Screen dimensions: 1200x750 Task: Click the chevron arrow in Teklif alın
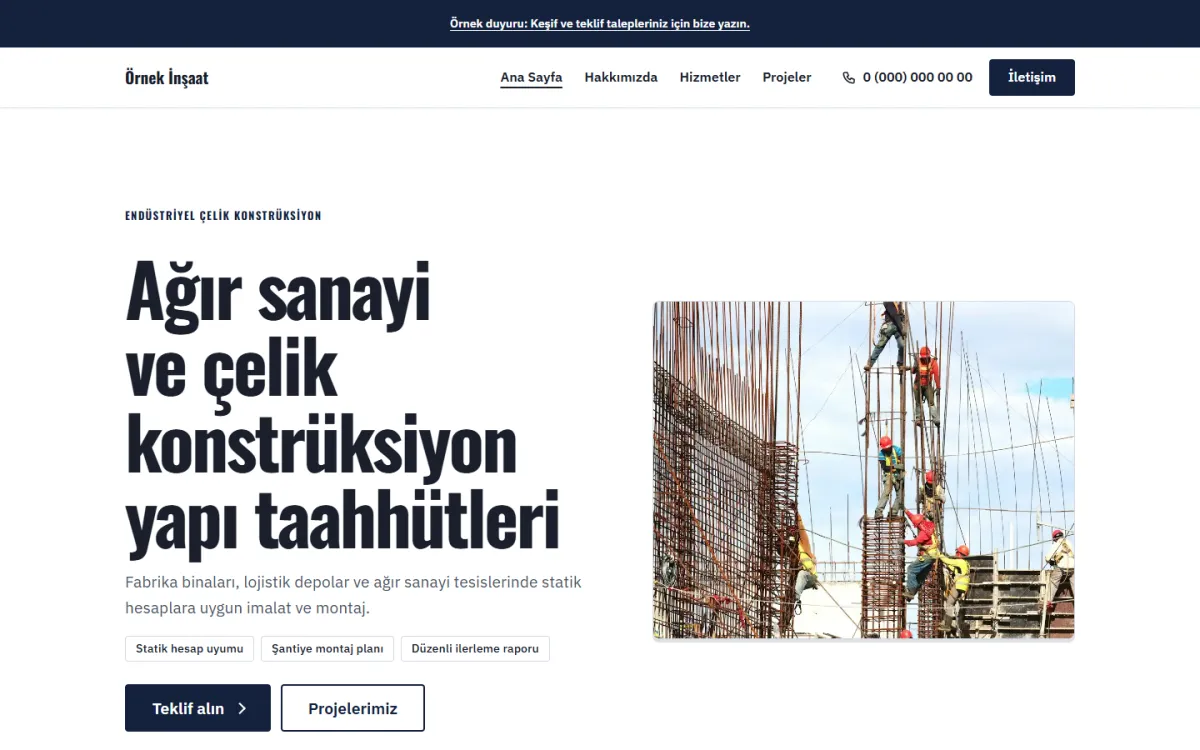tap(242, 708)
